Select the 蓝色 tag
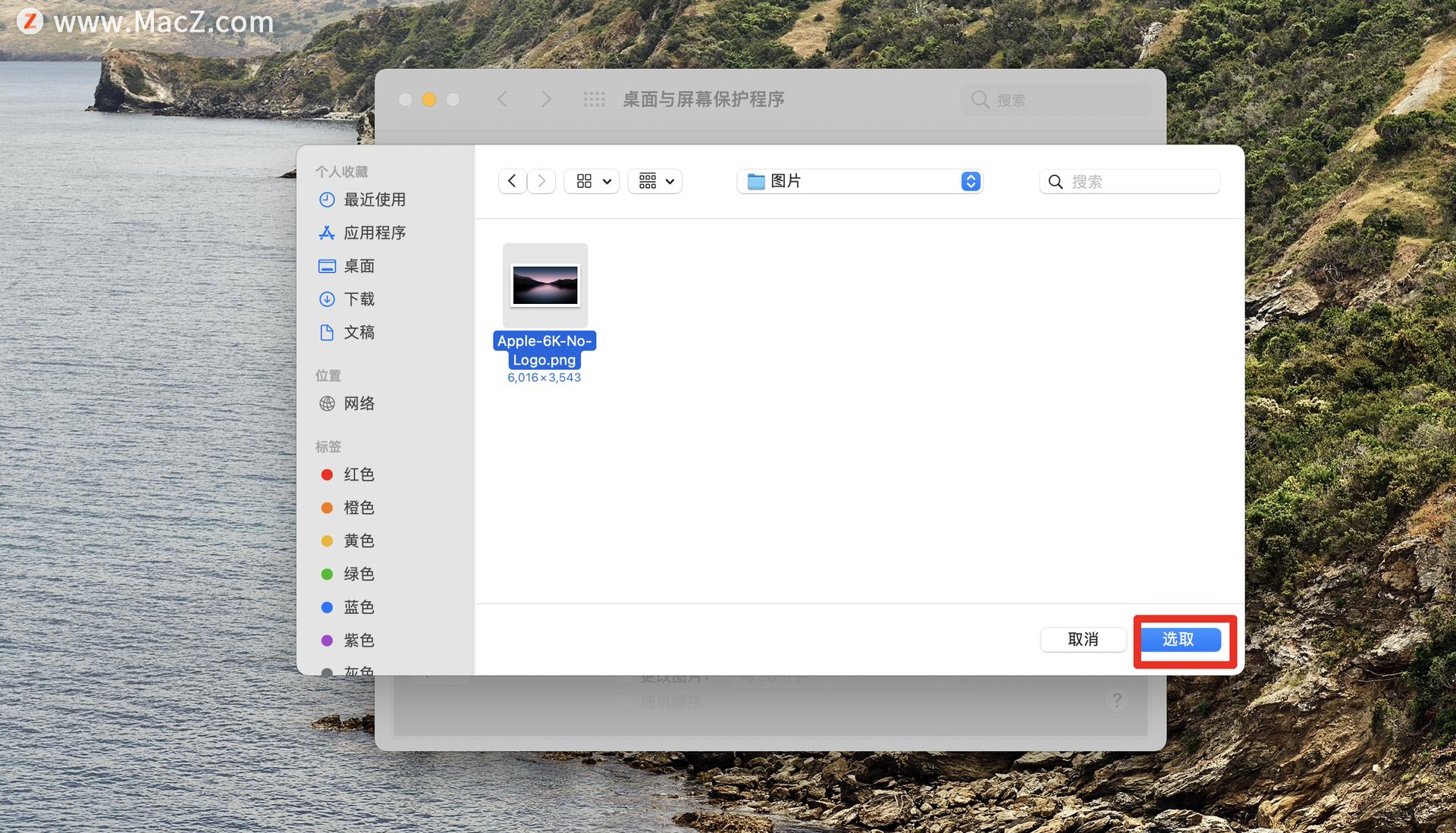This screenshot has width=1456, height=833. [359, 606]
